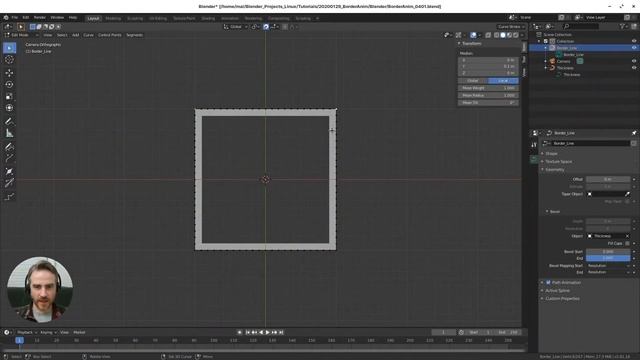Collapse the Geometry panel
640x360 pixels.
click(555, 169)
